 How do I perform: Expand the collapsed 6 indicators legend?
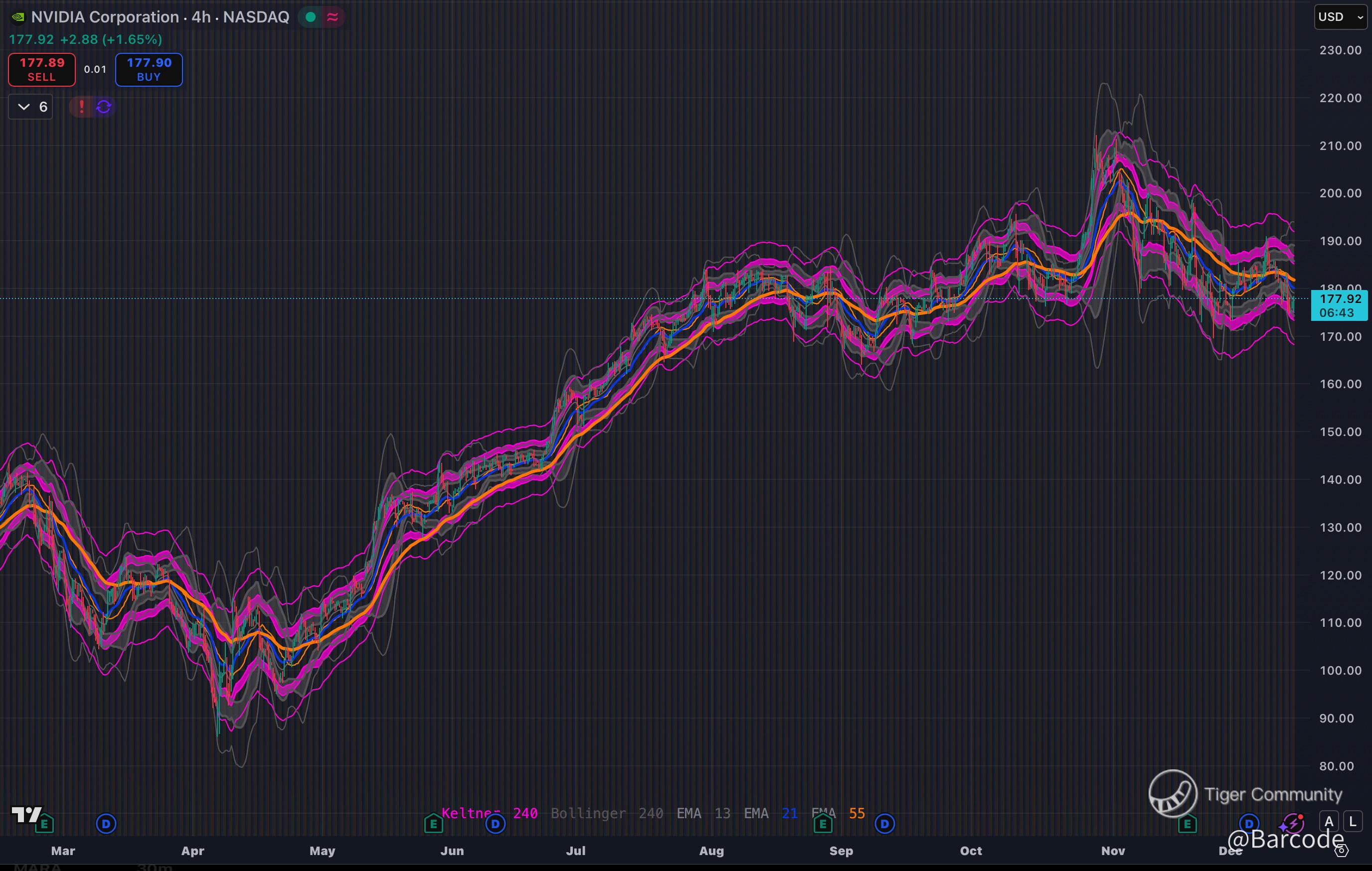pyautogui.click(x=31, y=107)
